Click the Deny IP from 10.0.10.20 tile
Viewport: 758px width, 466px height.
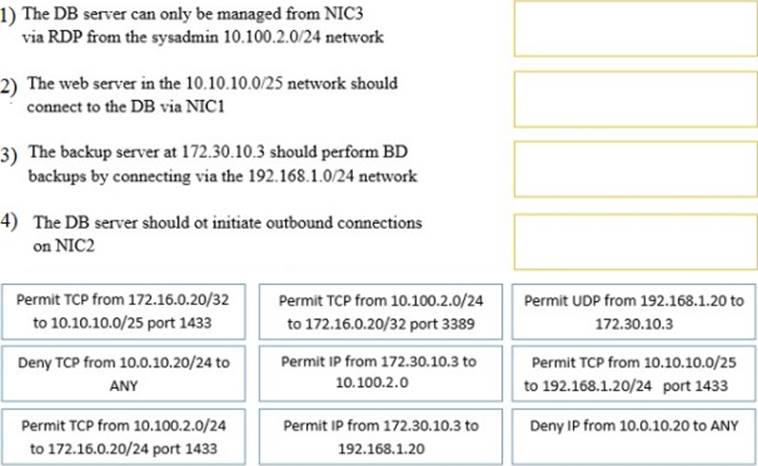634,427
